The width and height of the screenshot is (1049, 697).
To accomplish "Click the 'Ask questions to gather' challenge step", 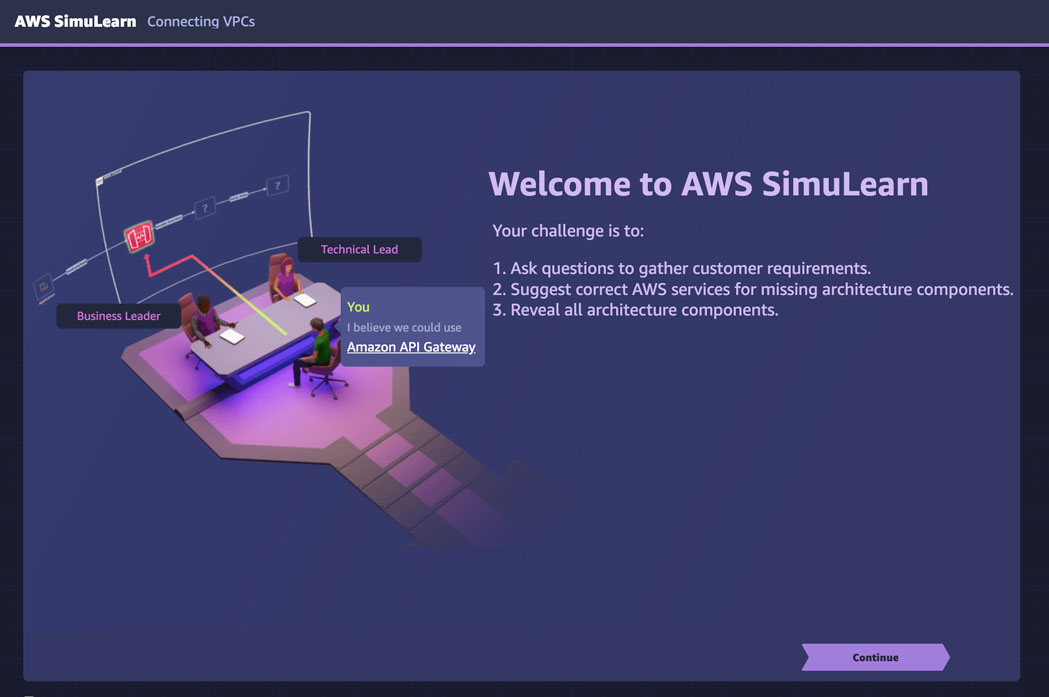I will coord(681,268).
